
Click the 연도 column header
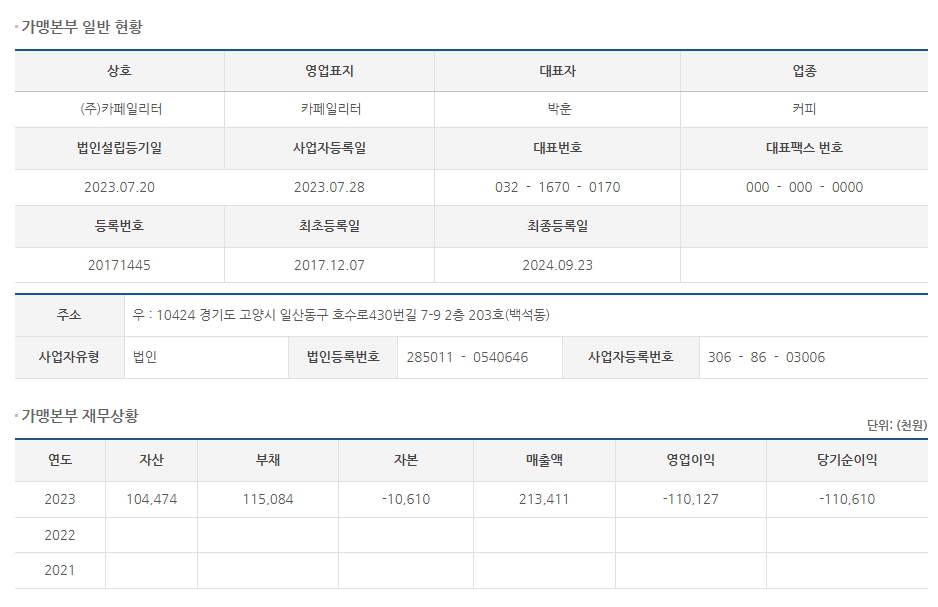[x=60, y=460]
